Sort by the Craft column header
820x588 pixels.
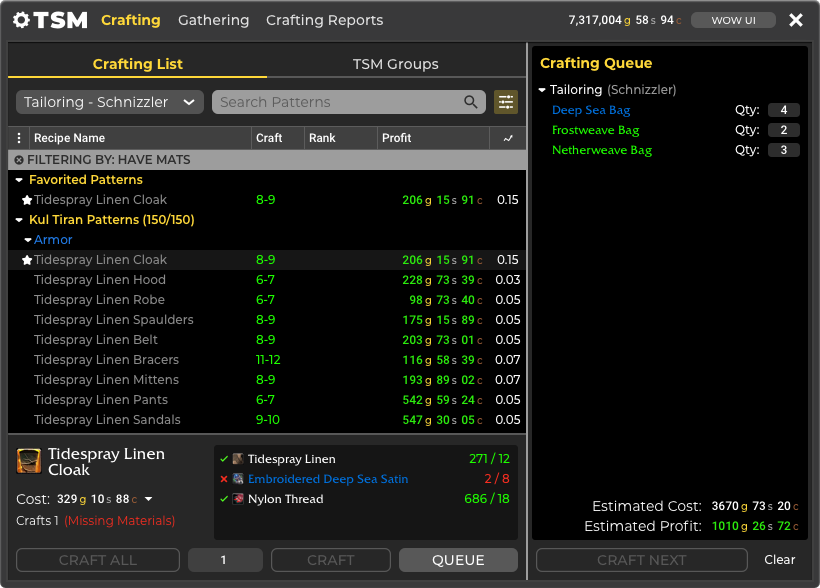click(x=278, y=138)
